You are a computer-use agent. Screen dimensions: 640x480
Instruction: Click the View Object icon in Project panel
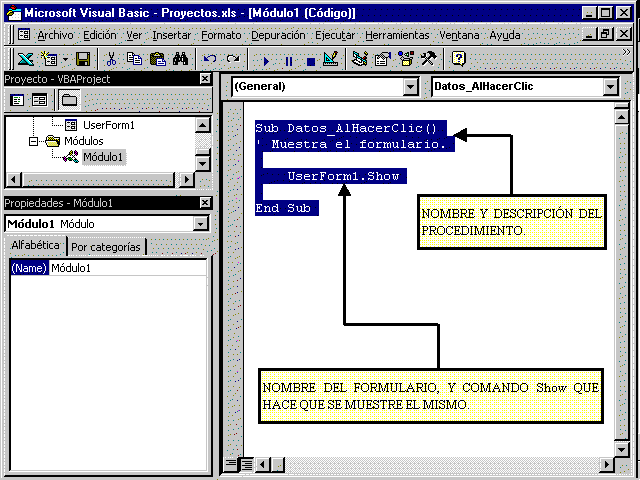(x=40, y=100)
